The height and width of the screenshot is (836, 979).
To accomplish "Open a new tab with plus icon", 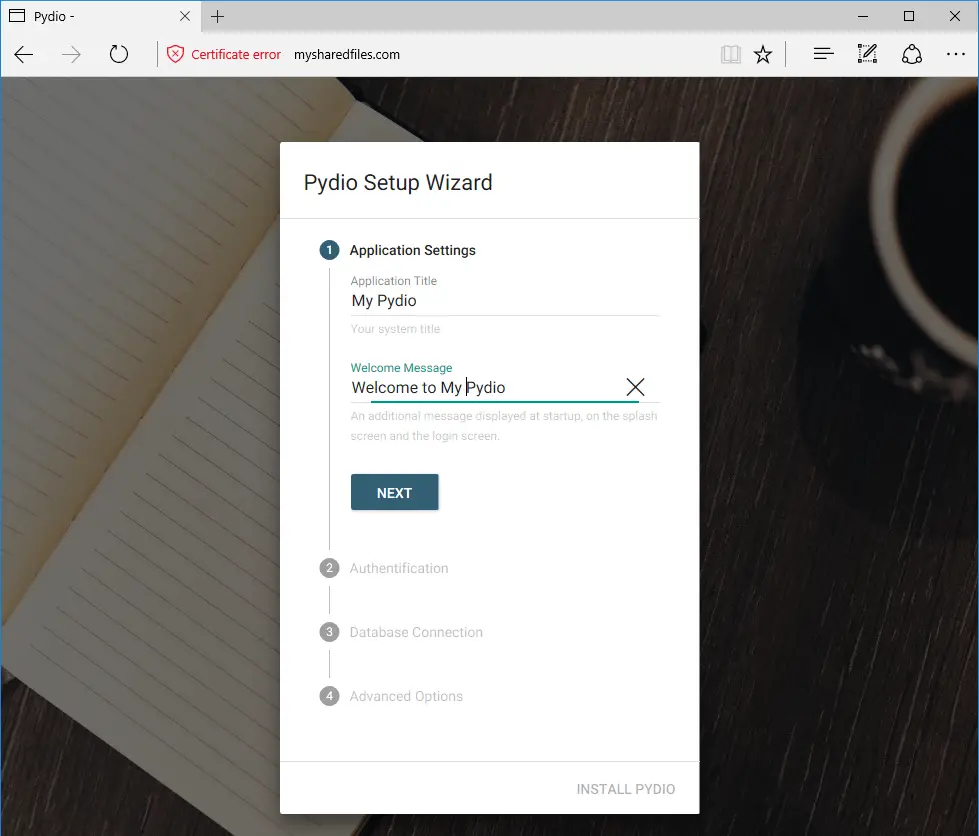I will (217, 16).
